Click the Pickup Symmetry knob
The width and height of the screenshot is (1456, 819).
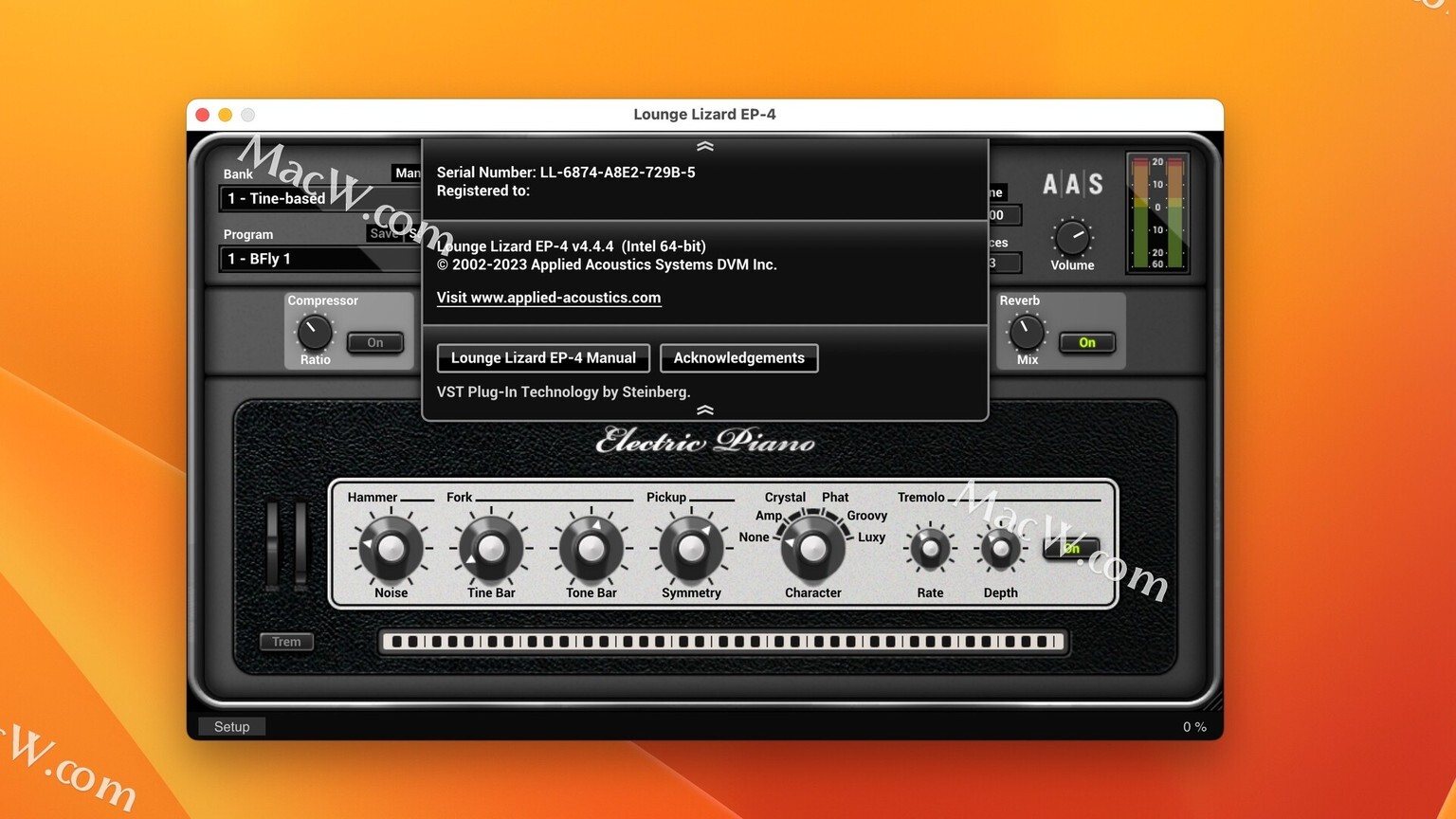point(691,548)
